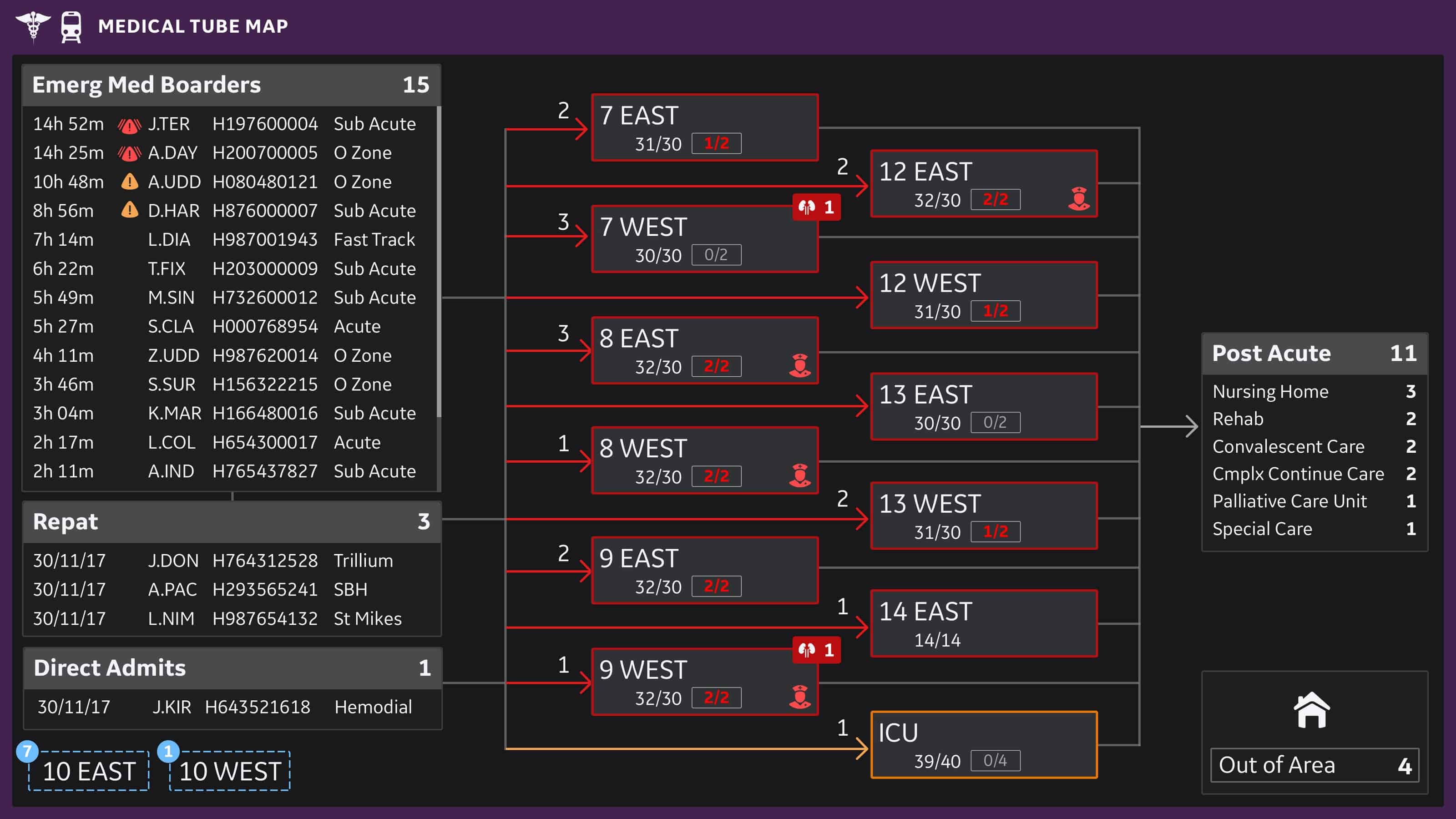Click the nurse icon on 8 WEST
The height and width of the screenshot is (819, 1456).
(x=799, y=475)
